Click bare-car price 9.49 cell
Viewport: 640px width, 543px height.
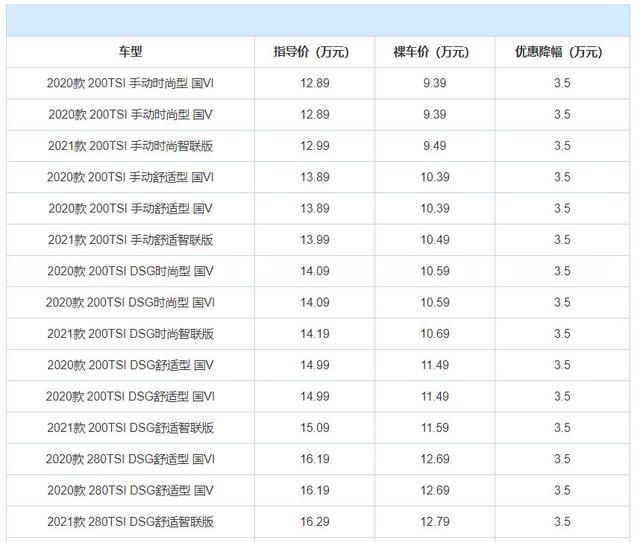click(435, 146)
